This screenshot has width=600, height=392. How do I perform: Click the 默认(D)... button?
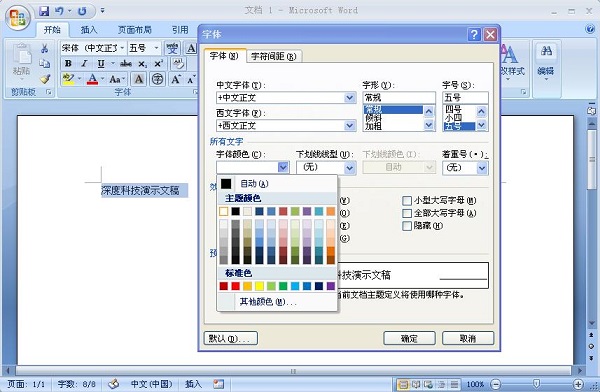(231, 338)
